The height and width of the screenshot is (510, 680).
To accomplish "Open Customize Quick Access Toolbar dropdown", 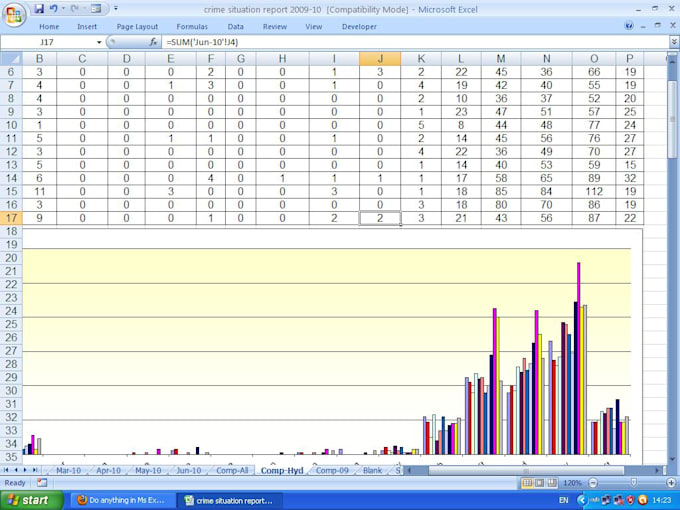I will point(116,8).
